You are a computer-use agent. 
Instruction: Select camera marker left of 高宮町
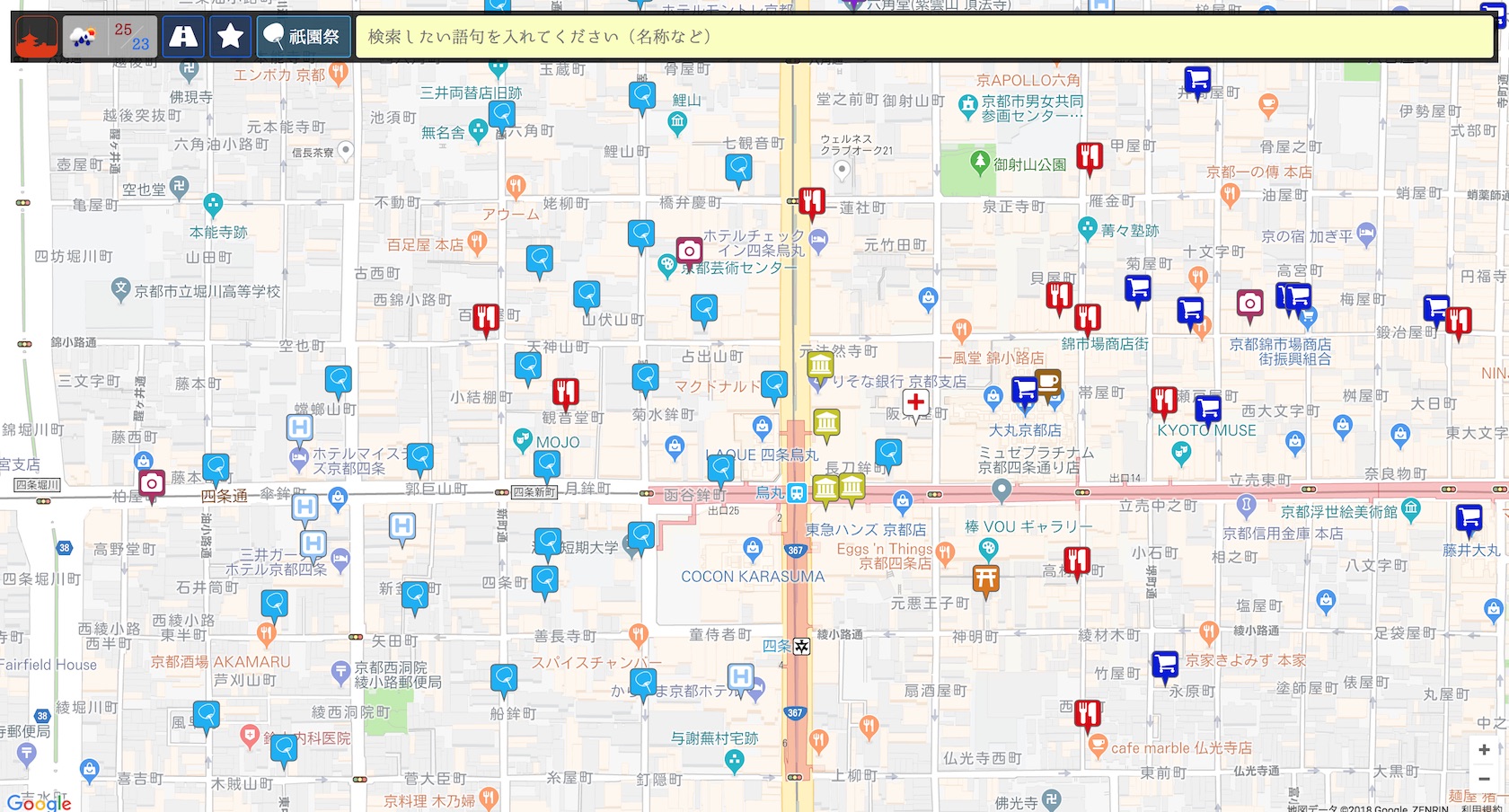click(1249, 304)
